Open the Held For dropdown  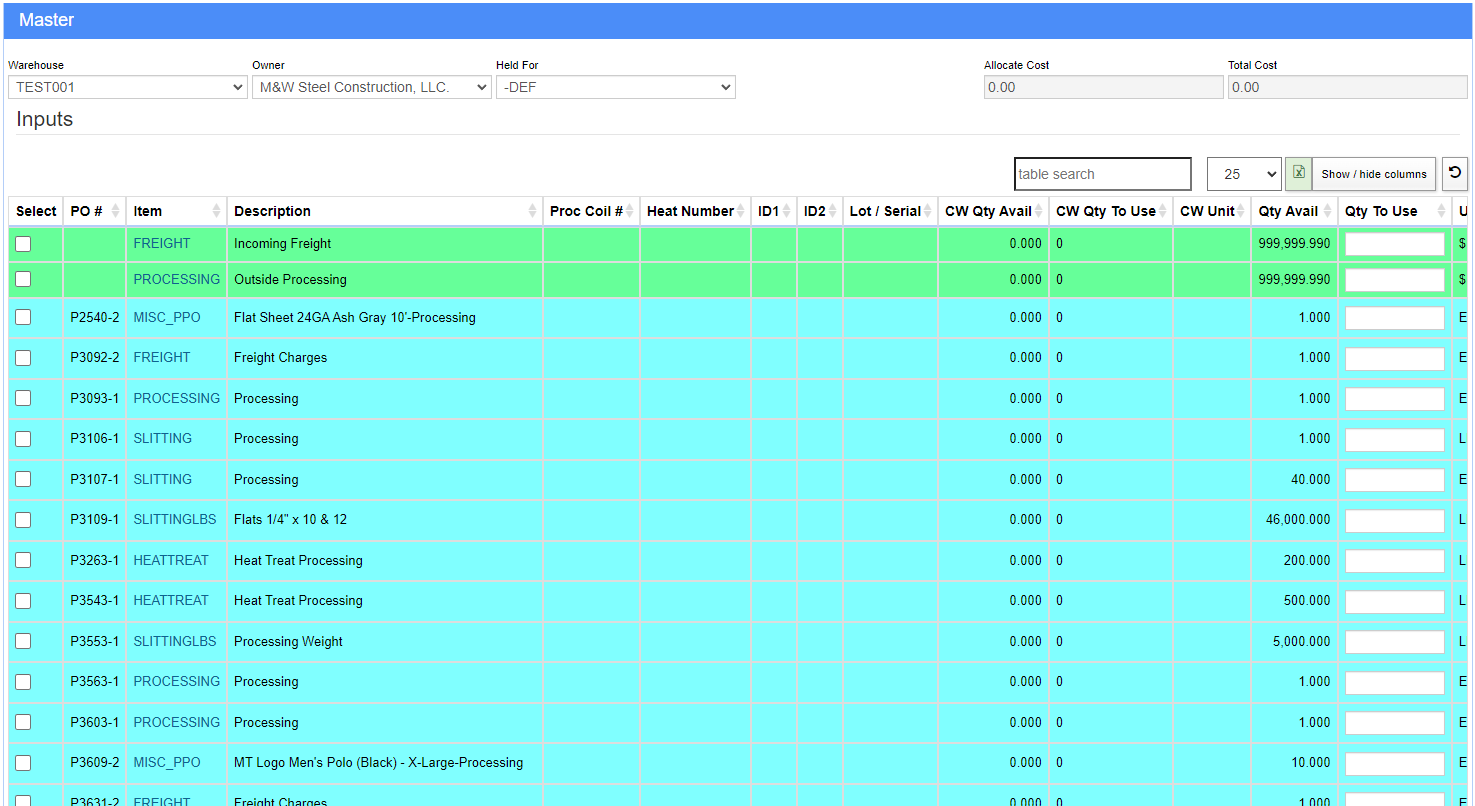[615, 87]
